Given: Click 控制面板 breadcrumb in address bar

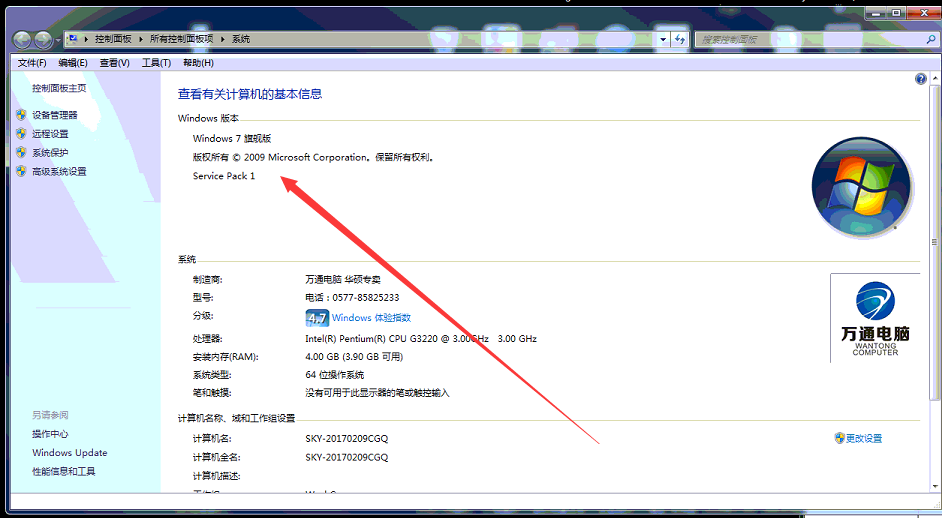Looking at the screenshot, I should point(113,39).
